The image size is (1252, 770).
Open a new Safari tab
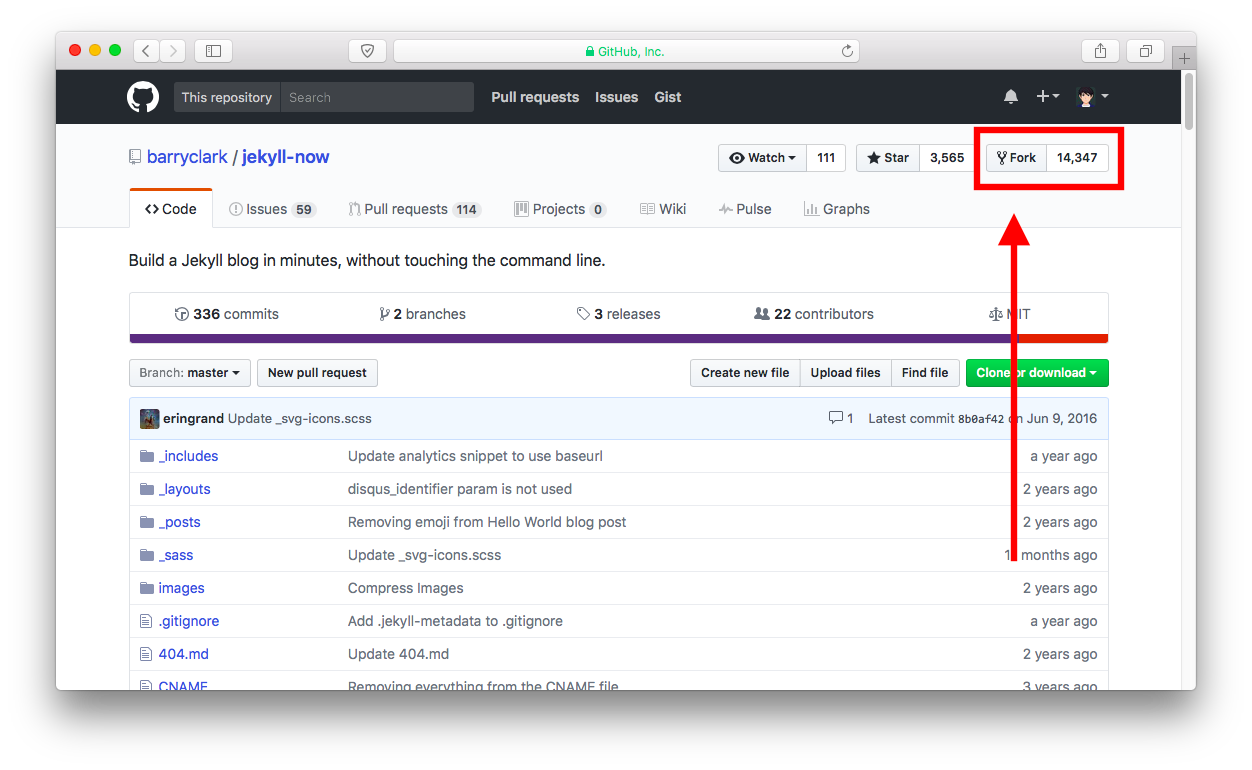(1184, 58)
